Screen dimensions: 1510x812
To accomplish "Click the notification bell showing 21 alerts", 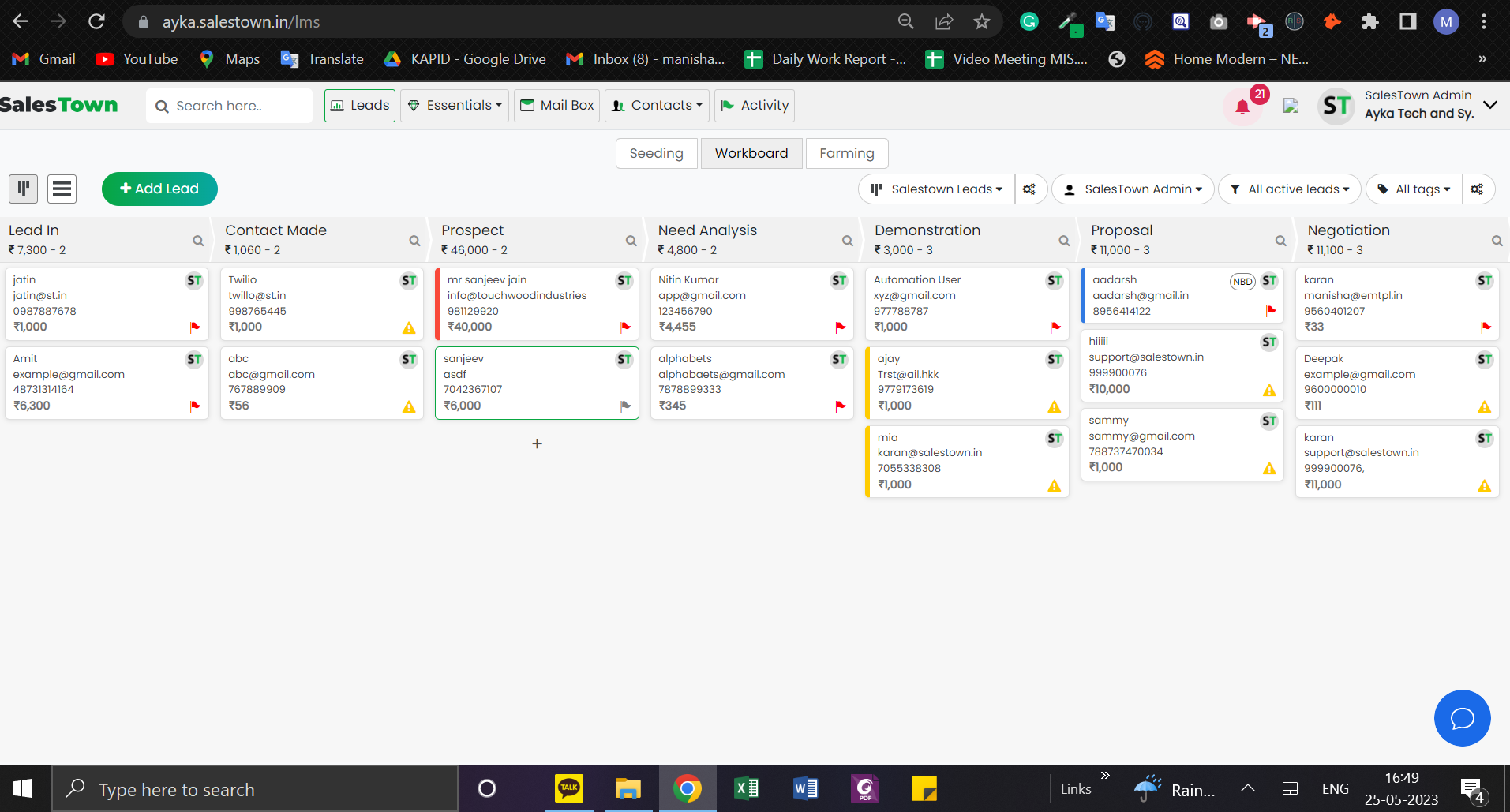I will pyautogui.click(x=1242, y=105).
